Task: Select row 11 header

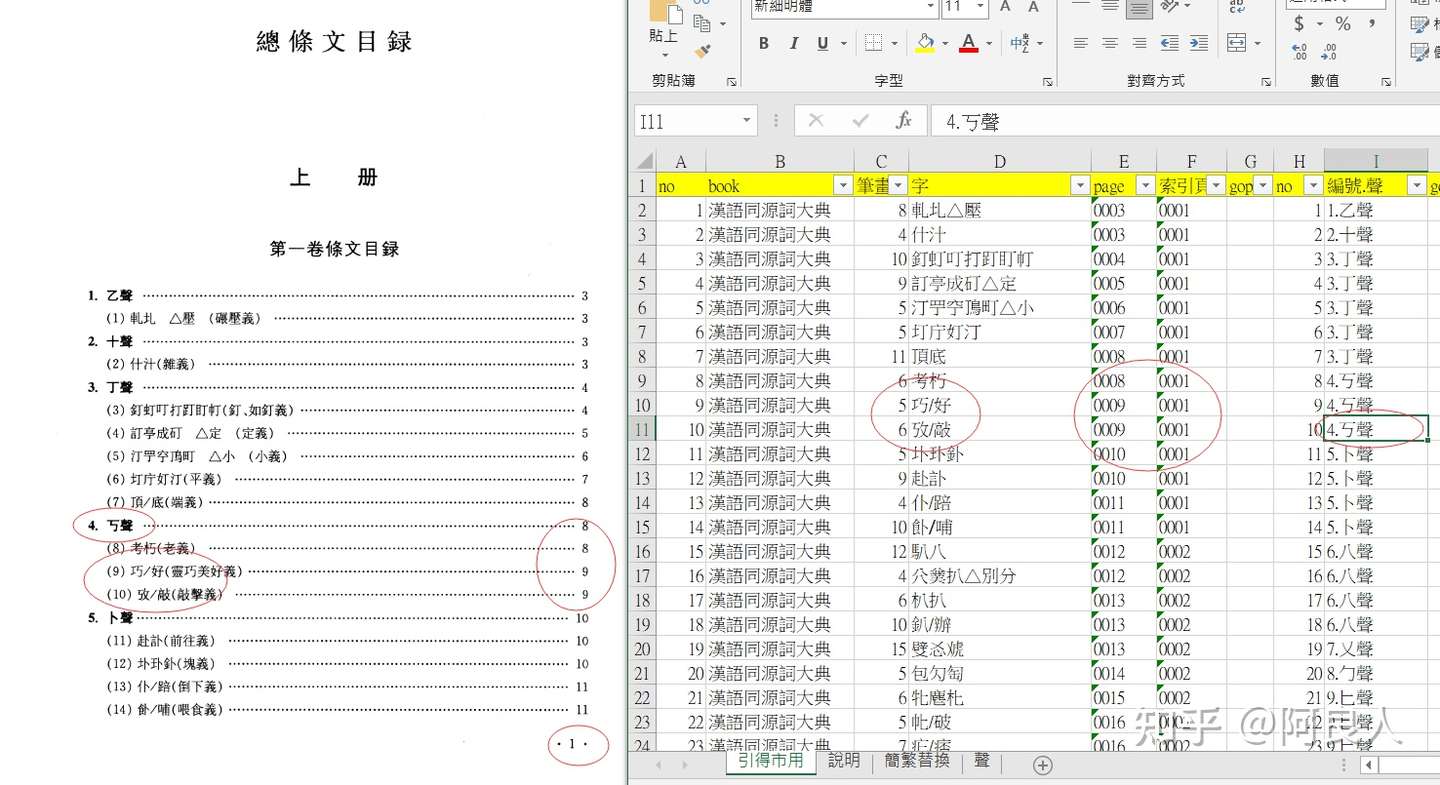Action: click(643, 430)
